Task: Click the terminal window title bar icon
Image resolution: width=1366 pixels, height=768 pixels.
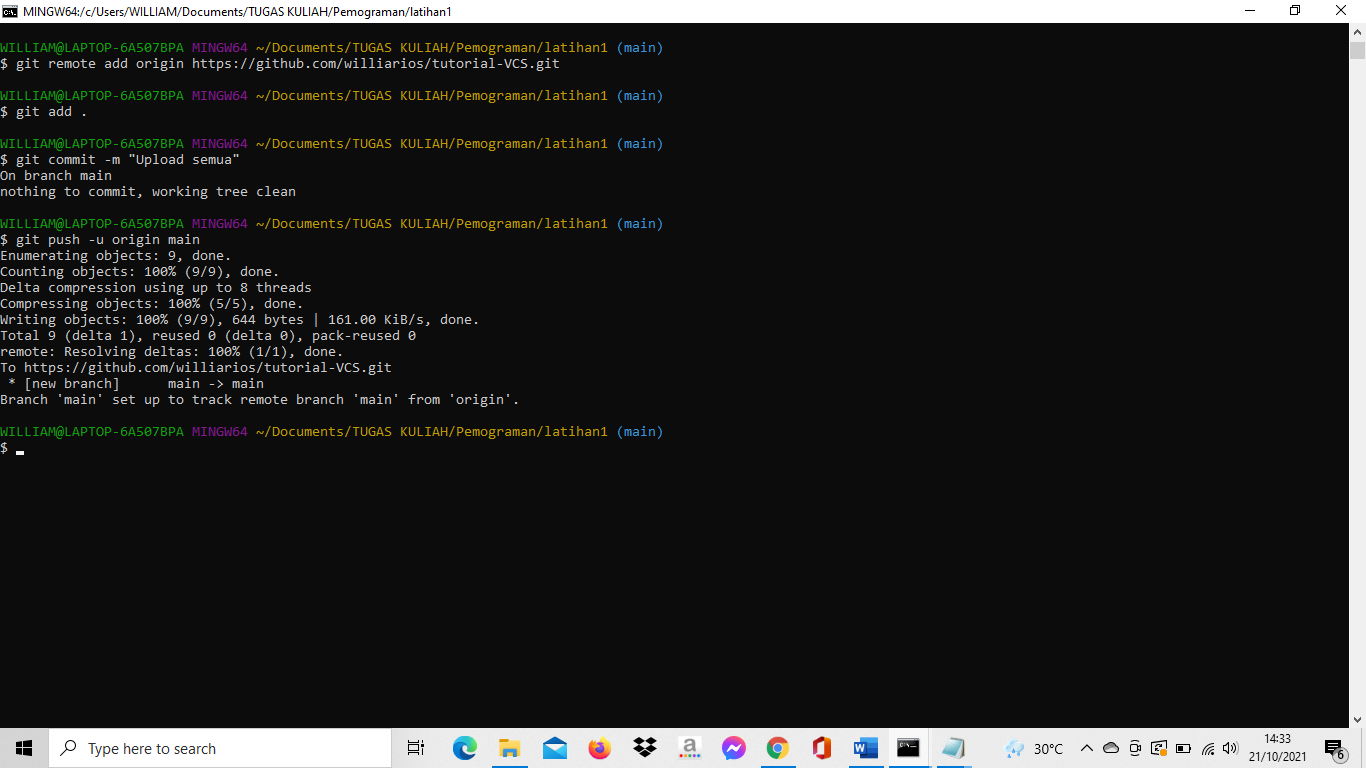Action: [x=10, y=11]
